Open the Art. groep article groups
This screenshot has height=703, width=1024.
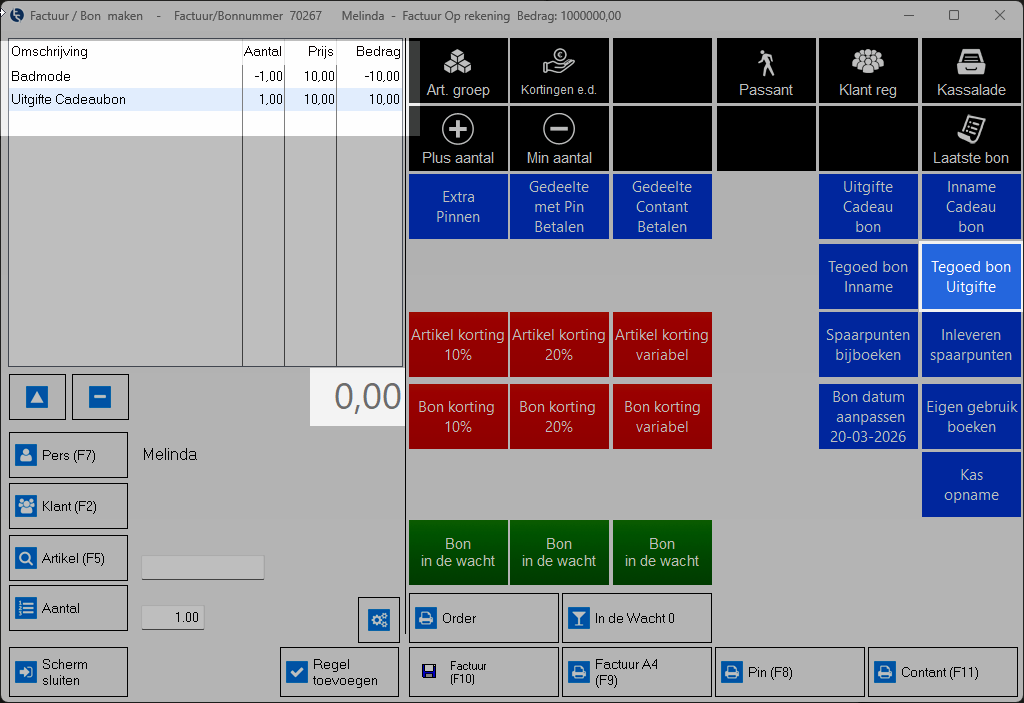pos(458,72)
